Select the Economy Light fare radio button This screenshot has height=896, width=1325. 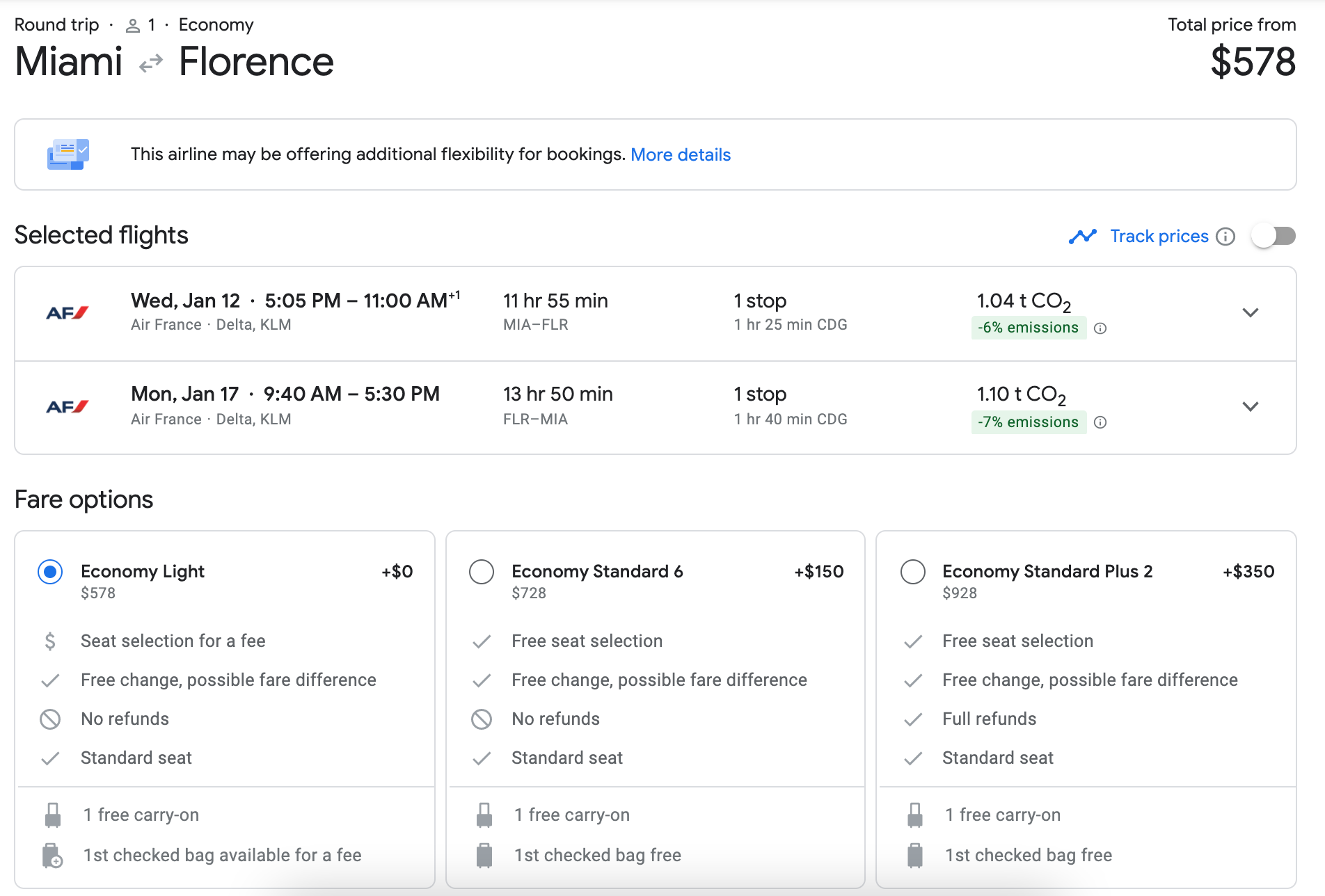pyautogui.click(x=50, y=572)
